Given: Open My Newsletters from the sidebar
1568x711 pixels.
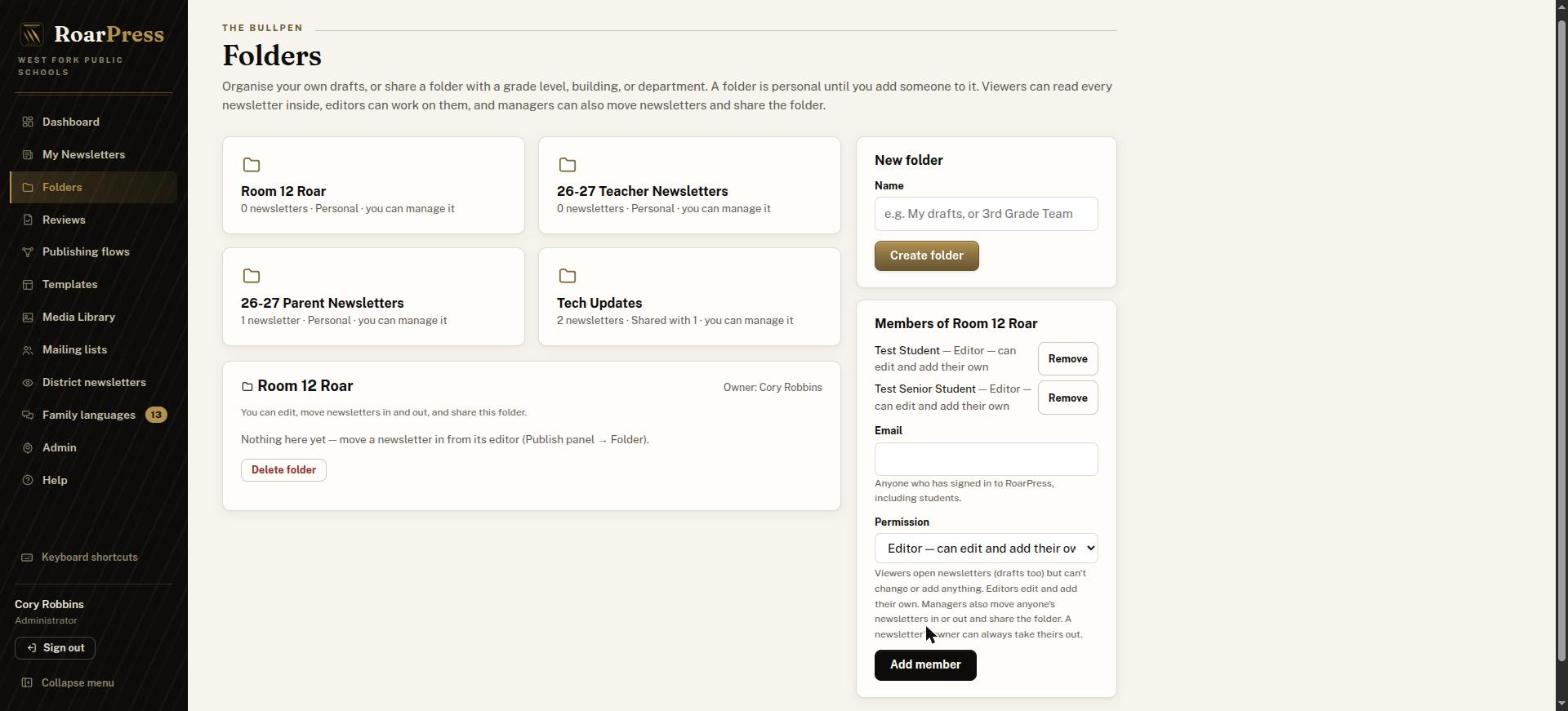Looking at the screenshot, I should pos(93,155).
